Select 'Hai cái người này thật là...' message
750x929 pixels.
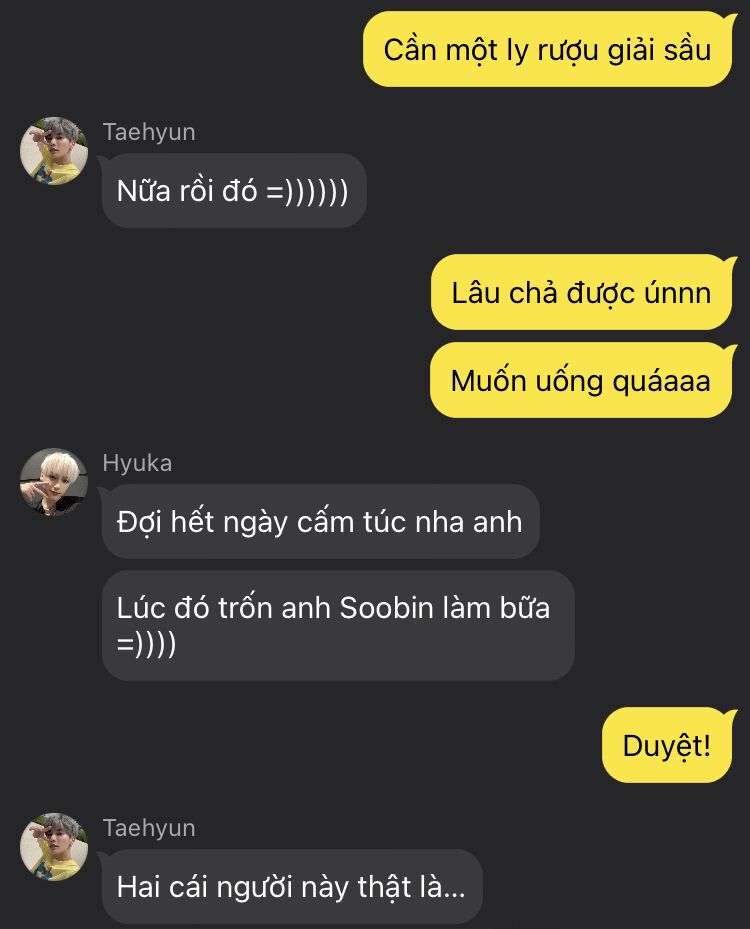(291, 886)
